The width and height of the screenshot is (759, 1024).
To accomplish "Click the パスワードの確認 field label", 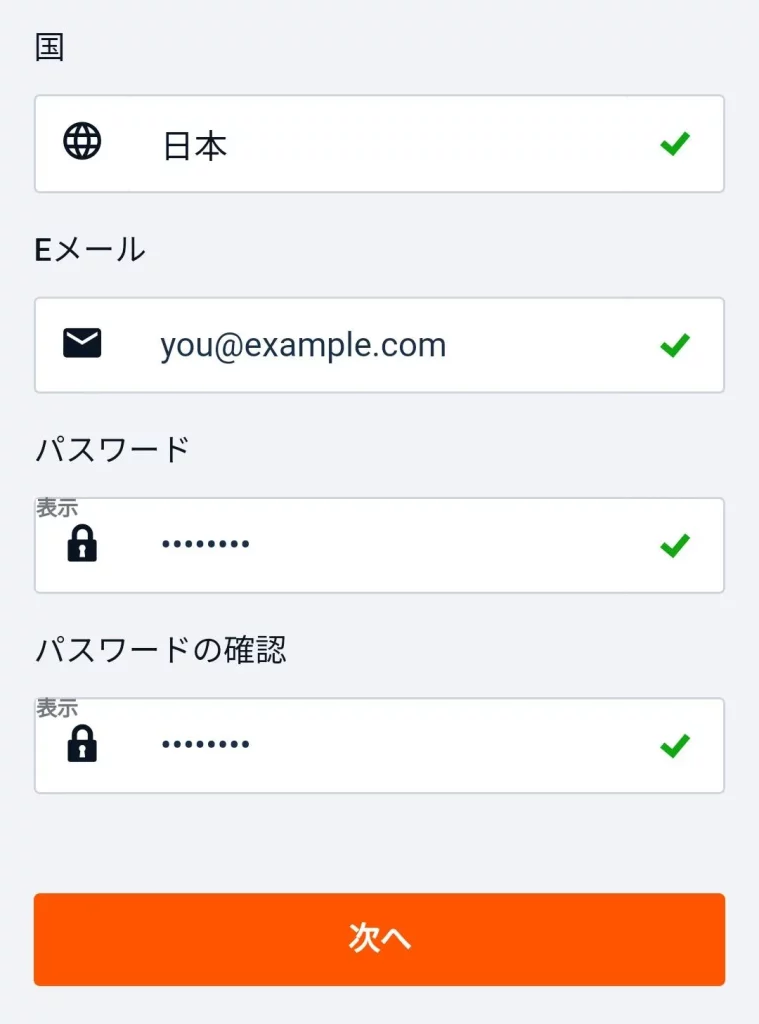I will [160, 650].
